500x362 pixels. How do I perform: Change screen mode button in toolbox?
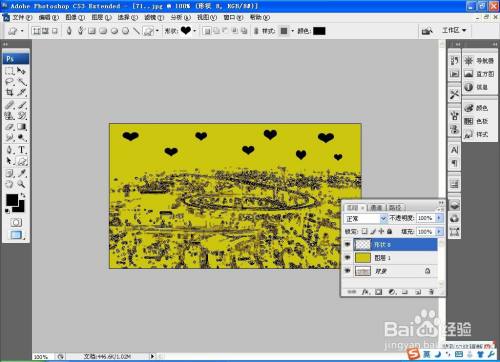tap(16, 235)
